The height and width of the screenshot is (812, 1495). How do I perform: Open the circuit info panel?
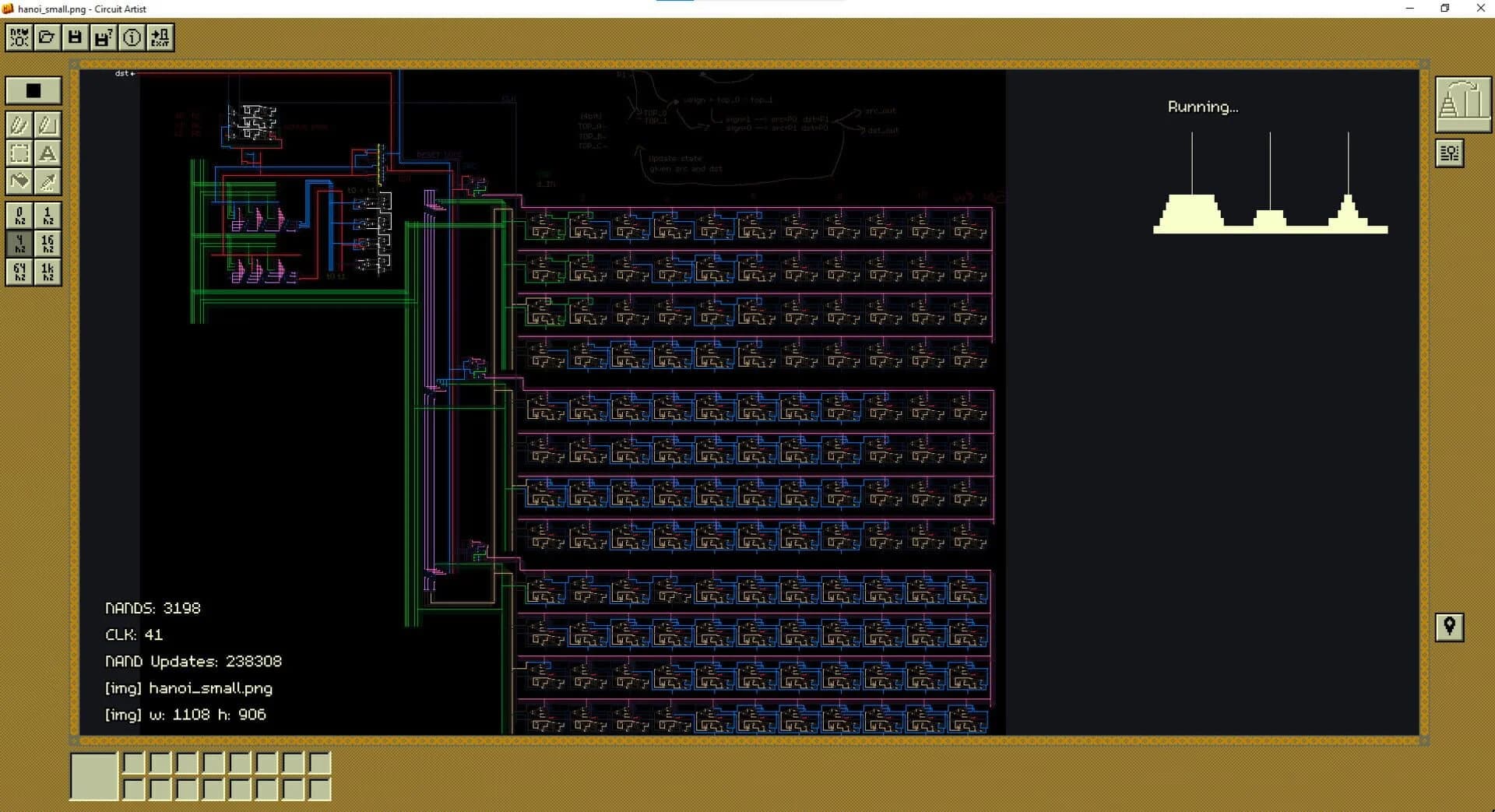(132, 37)
